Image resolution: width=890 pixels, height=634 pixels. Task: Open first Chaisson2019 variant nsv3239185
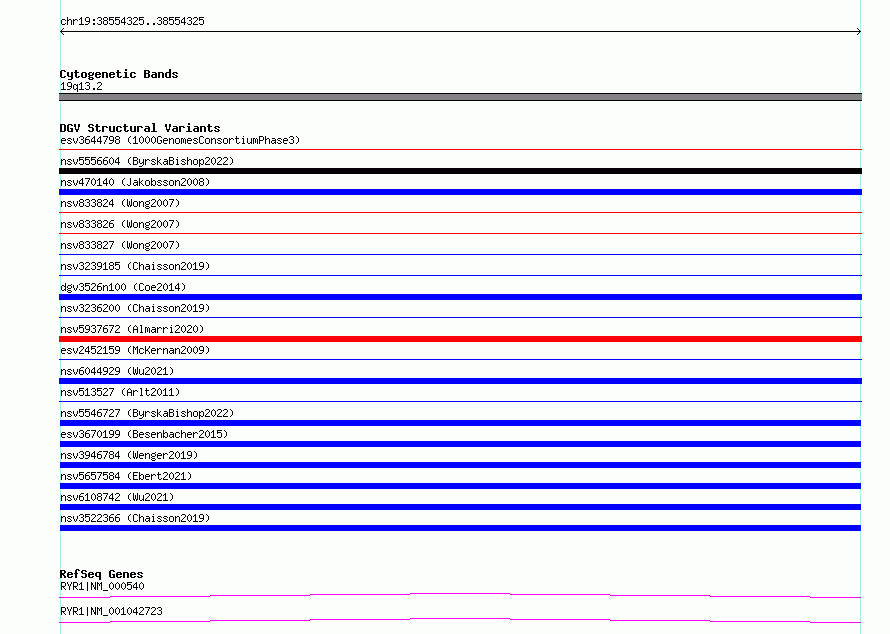[x=135, y=266]
